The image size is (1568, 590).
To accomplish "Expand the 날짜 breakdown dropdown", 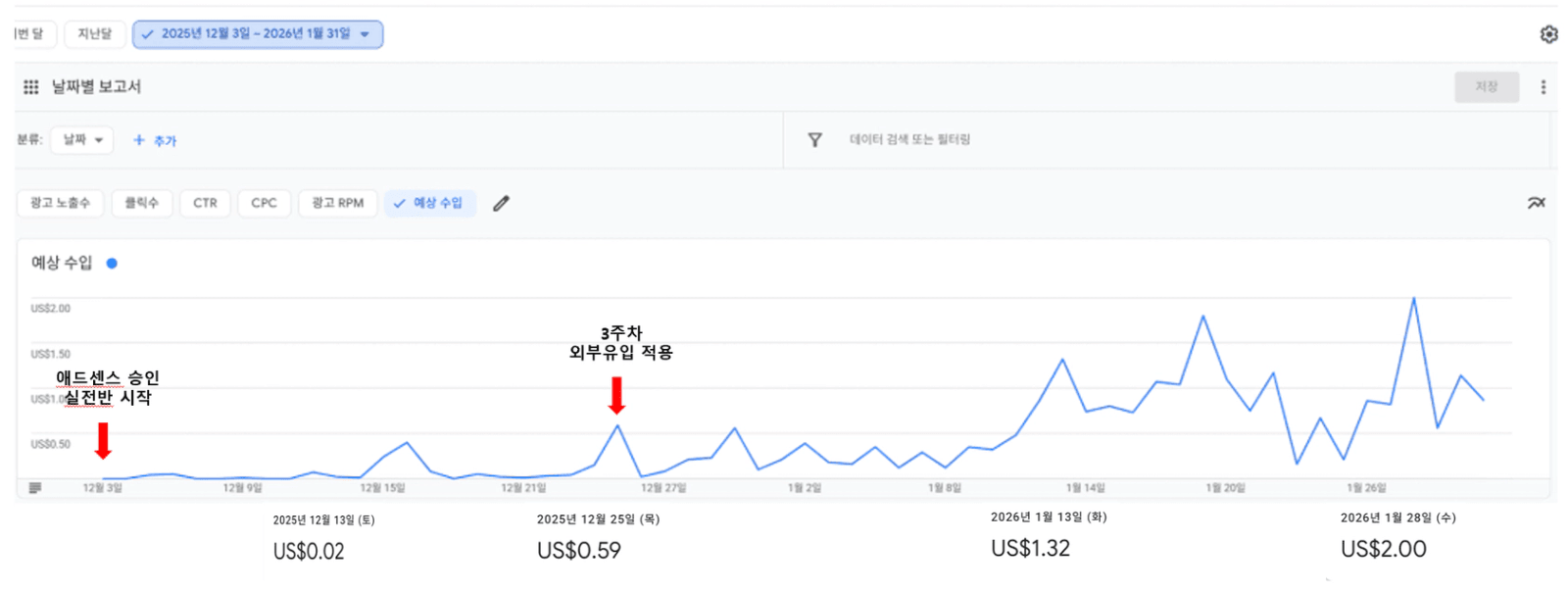I will [82, 140].
